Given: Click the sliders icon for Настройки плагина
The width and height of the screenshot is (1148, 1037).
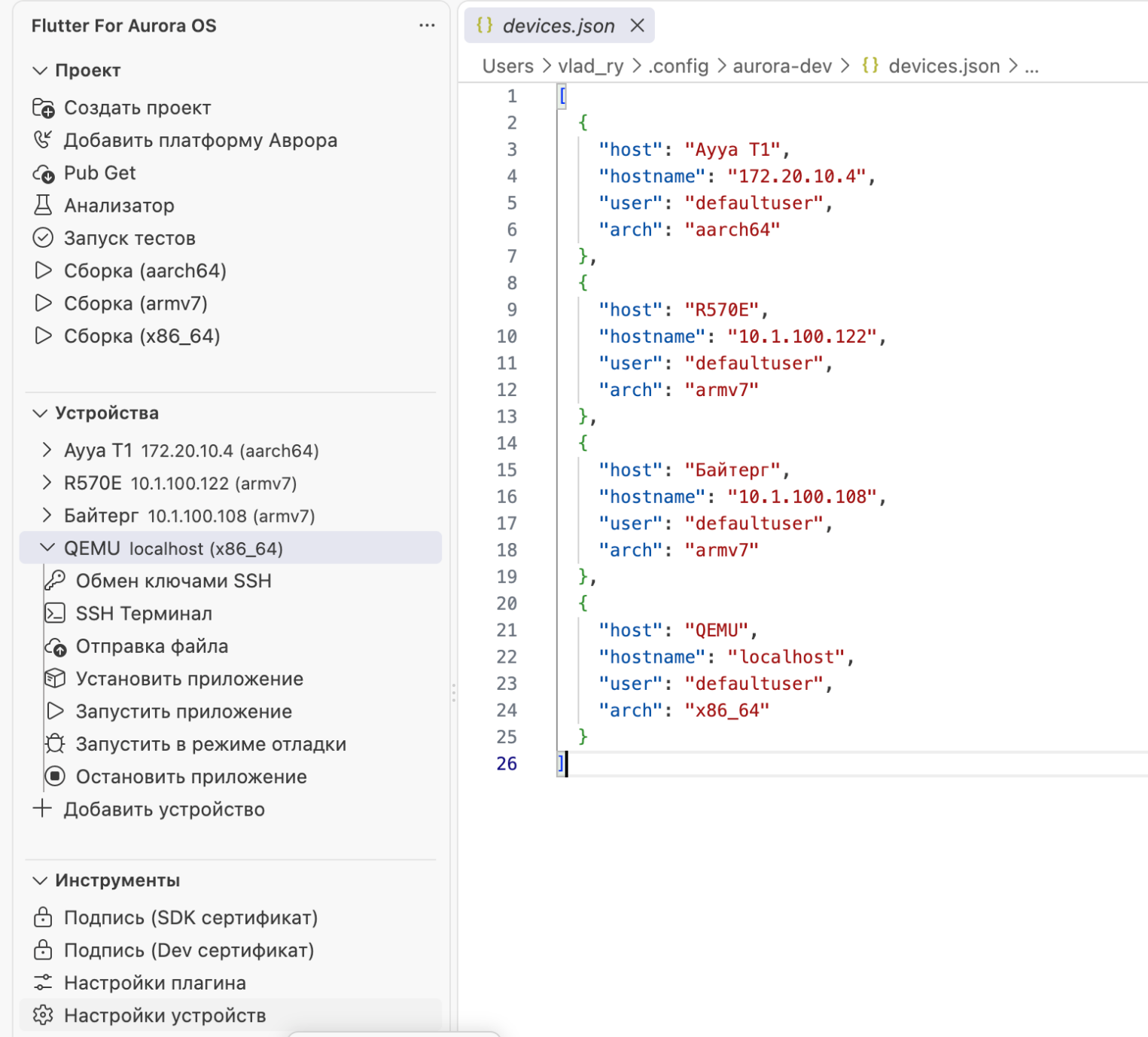Looking at the screenshot, I should pos(43,983).
